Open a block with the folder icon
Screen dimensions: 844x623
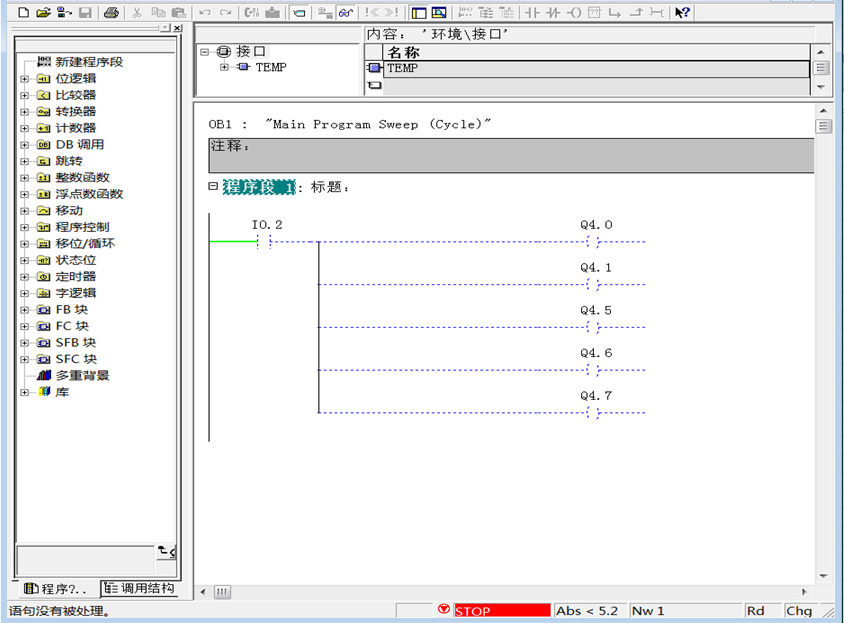(x=43, y=13)
